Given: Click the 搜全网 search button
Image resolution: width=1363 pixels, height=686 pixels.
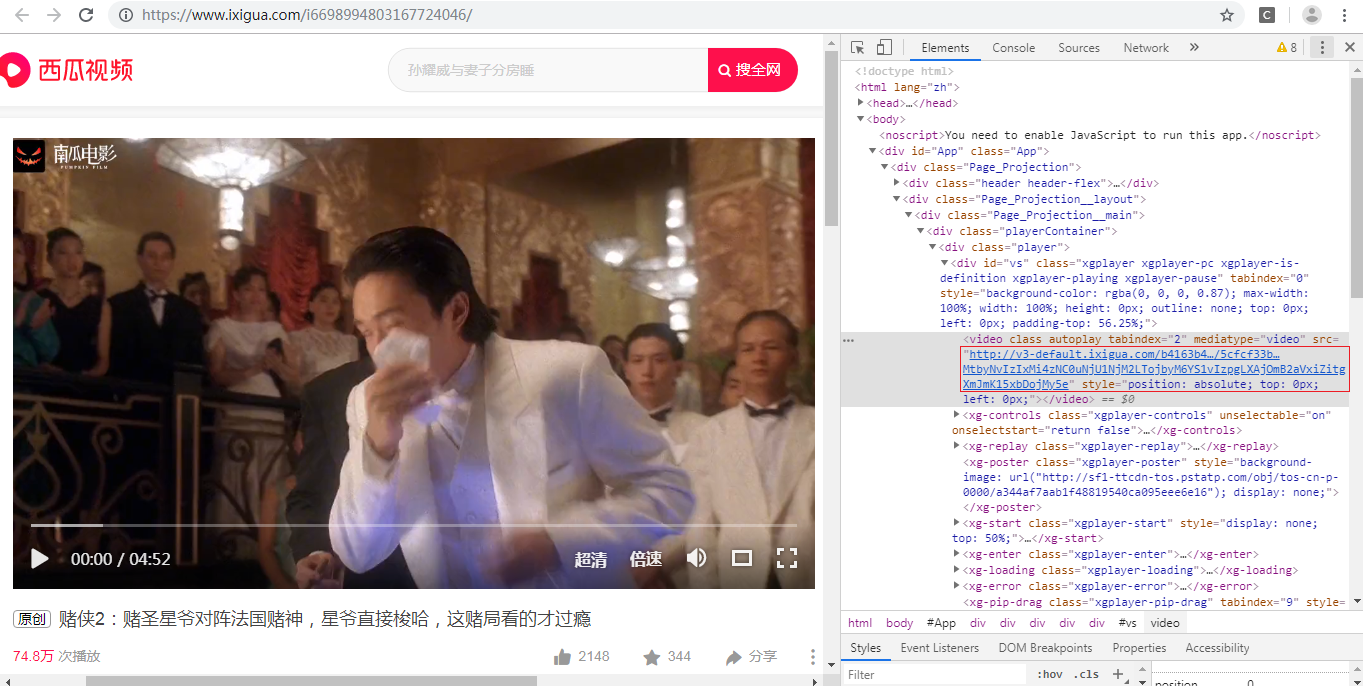Looking at the screenshot, I should (753, 70).
